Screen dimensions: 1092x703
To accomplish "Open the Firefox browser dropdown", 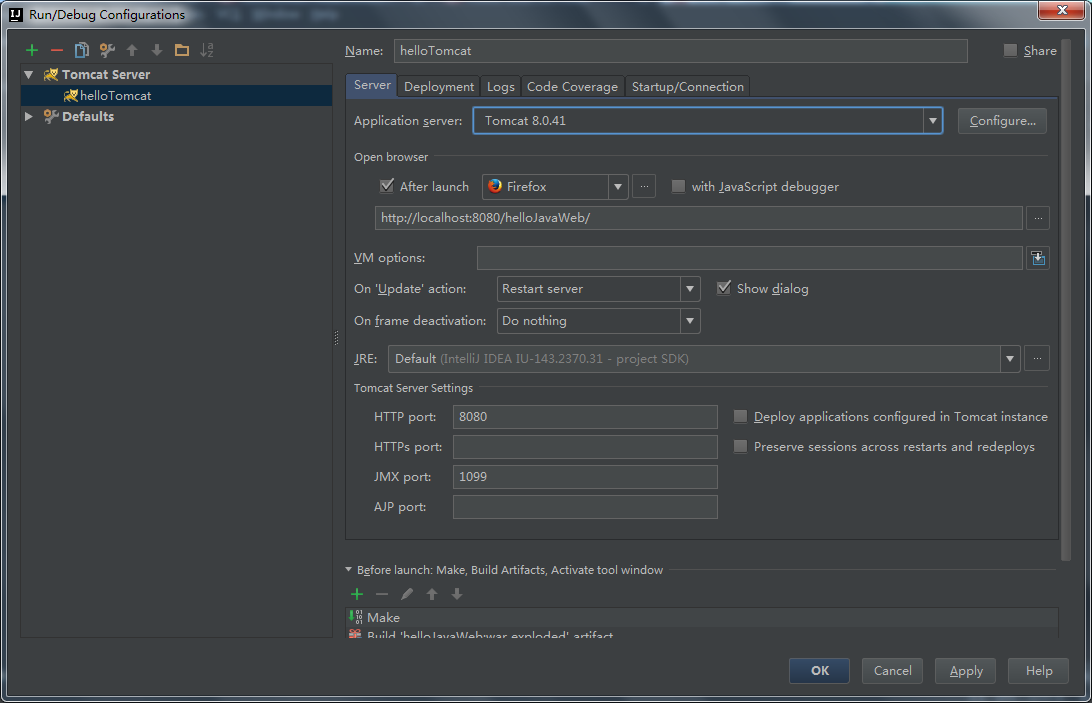I will click(x=618, y=187).
